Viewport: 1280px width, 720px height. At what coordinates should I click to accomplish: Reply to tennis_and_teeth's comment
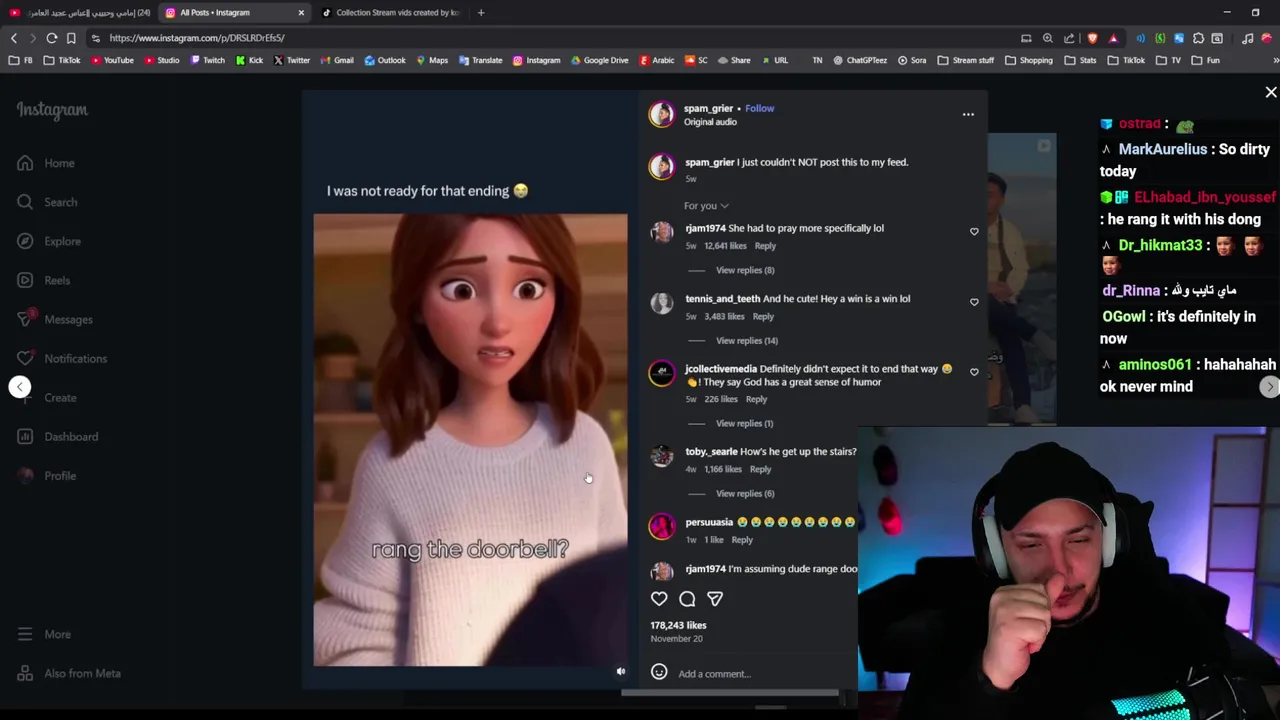[763, 316]
